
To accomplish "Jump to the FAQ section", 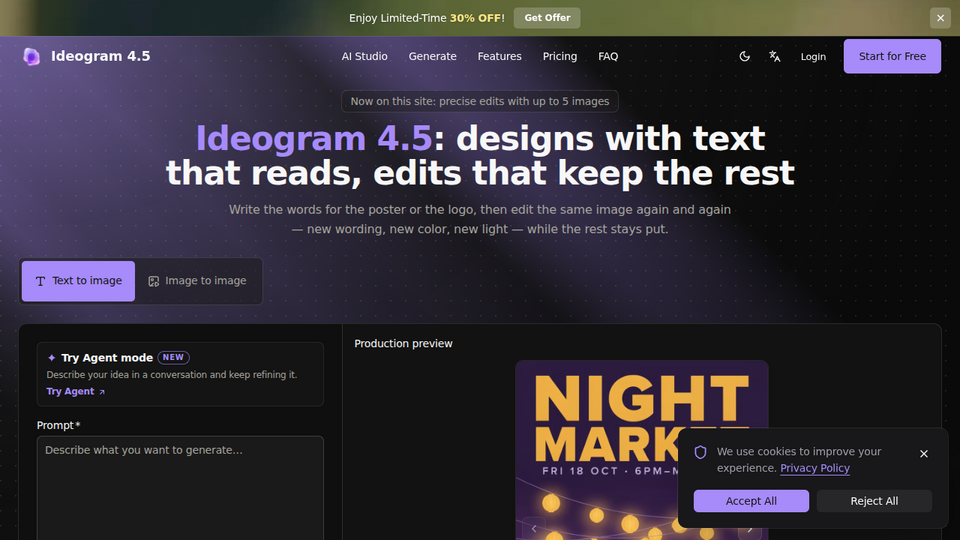I will tap(608, 56).
